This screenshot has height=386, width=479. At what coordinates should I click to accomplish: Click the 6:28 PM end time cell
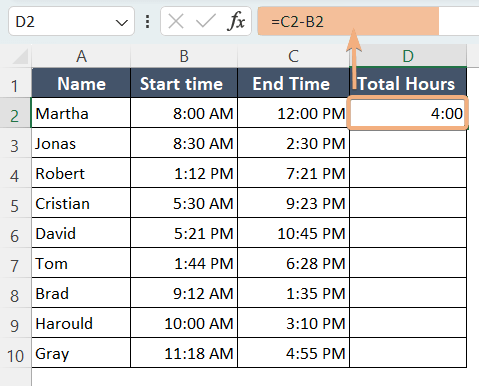coord(293,263)
